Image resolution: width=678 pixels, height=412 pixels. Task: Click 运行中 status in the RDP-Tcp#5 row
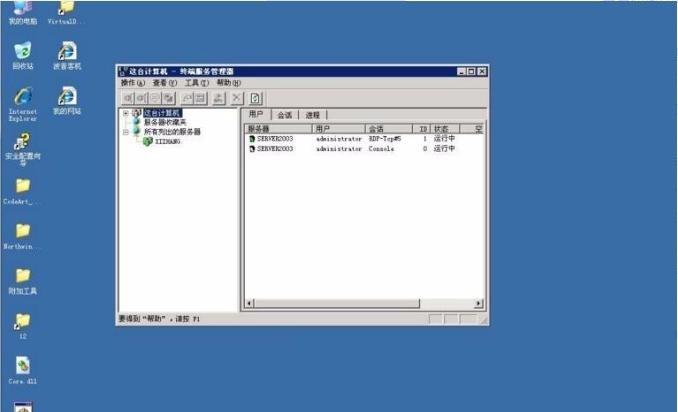(444, 139)
